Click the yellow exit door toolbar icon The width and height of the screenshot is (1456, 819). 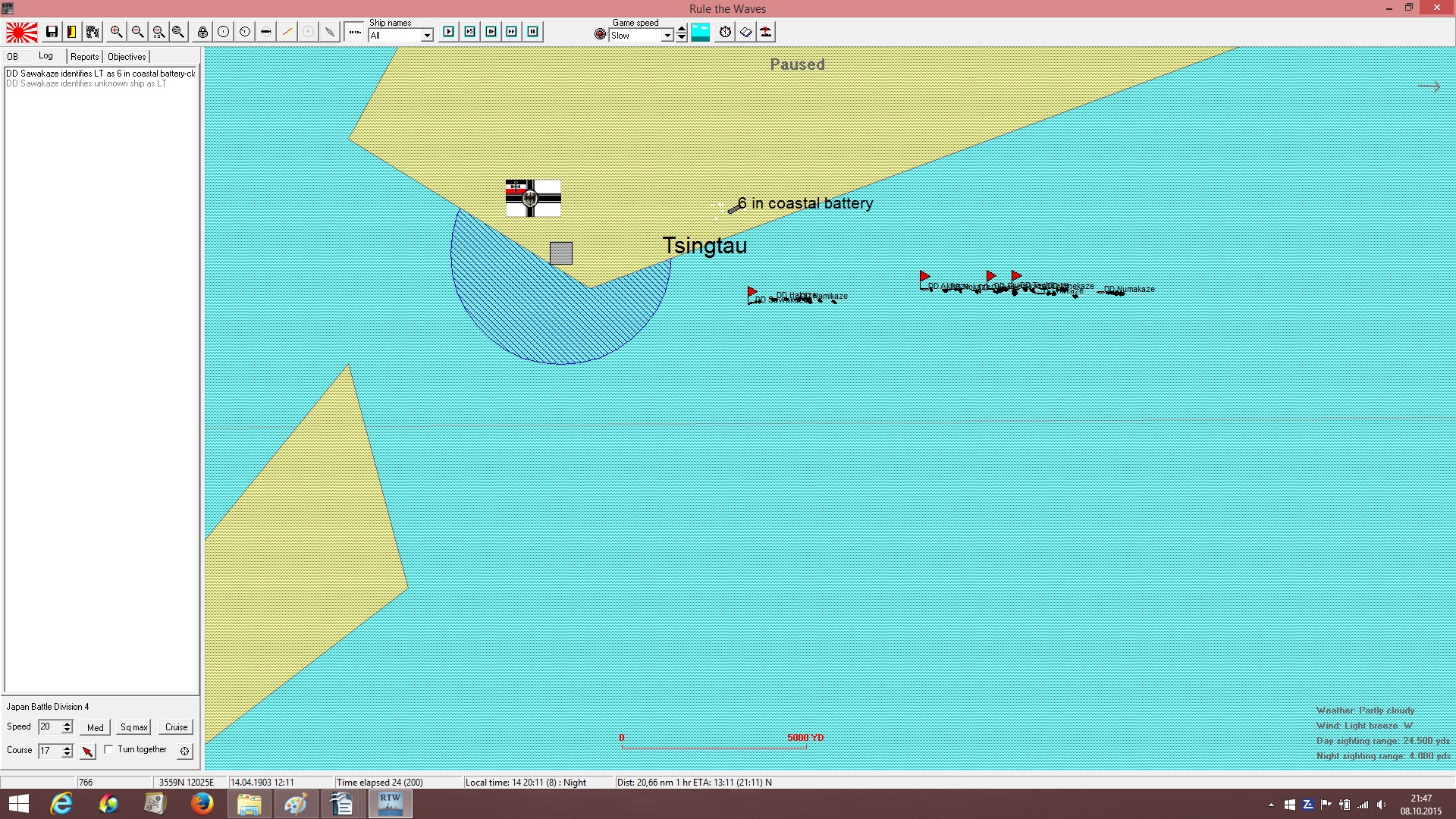(x=72, y=32)
